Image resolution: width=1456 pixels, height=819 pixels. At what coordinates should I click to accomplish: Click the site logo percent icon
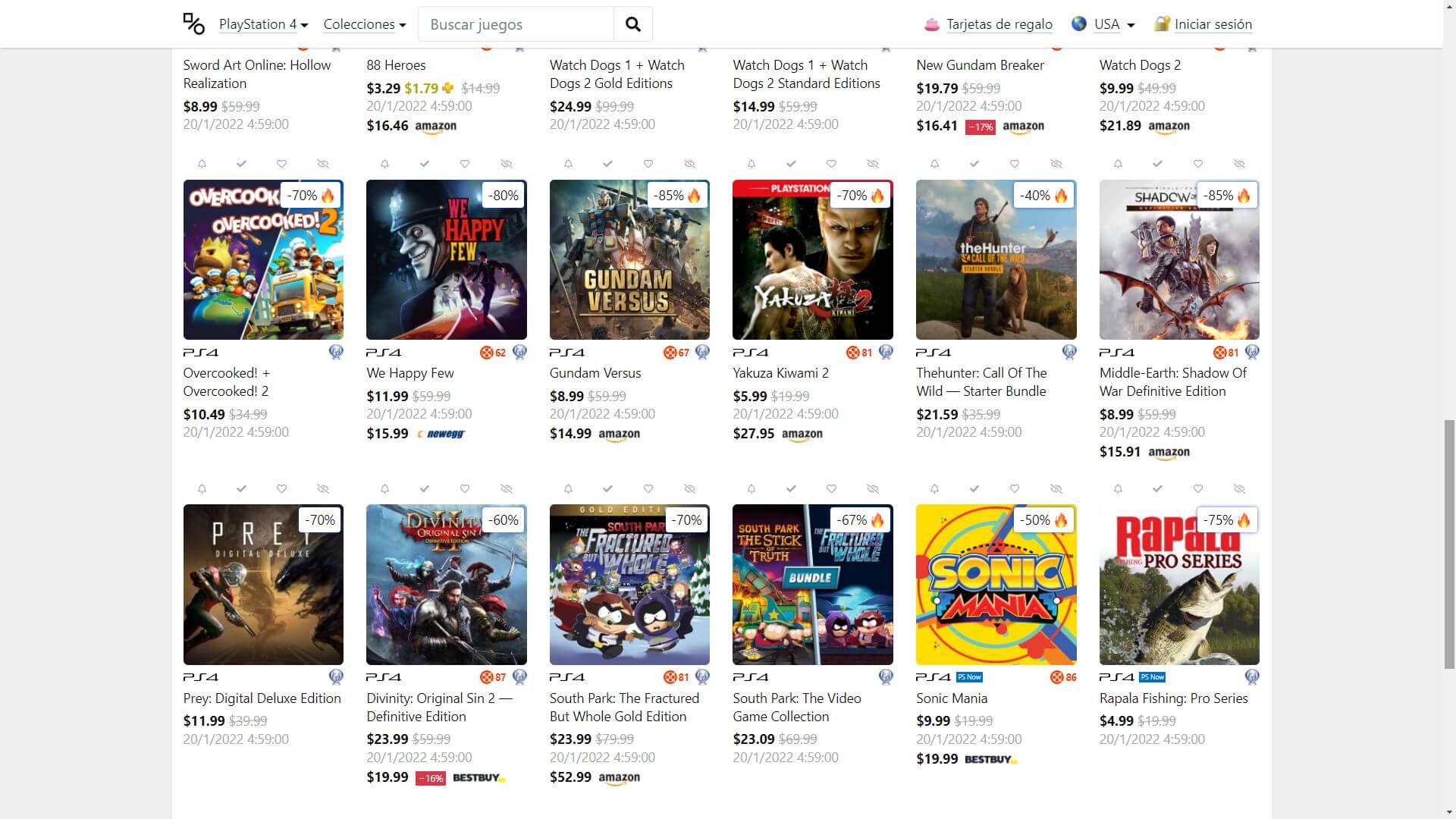[x=194, y=24]
